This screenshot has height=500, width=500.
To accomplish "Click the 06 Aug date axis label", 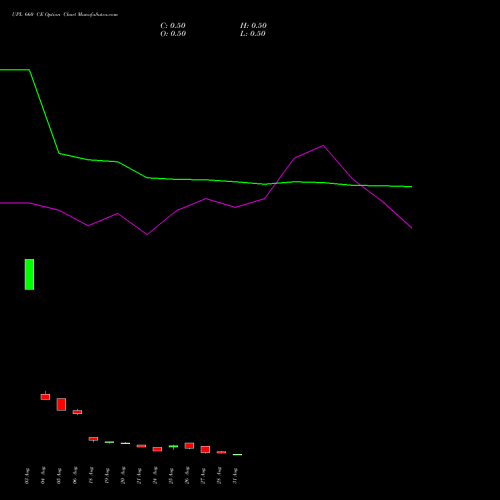I will click(75, 476).
